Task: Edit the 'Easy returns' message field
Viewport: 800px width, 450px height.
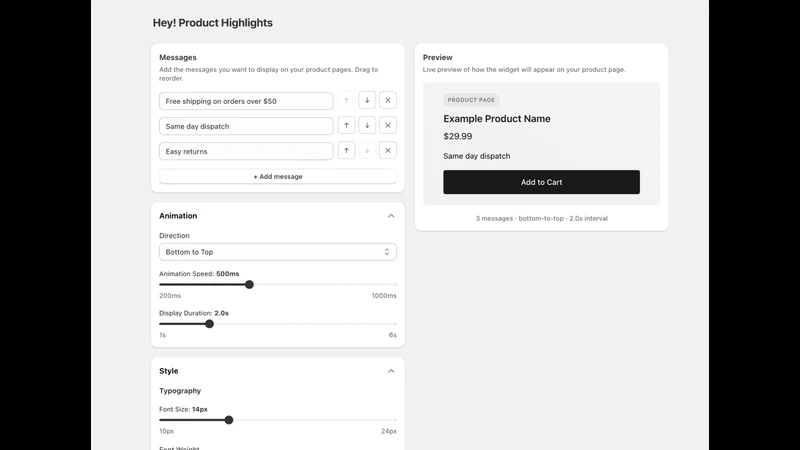Action: click(x=246, y=151)
